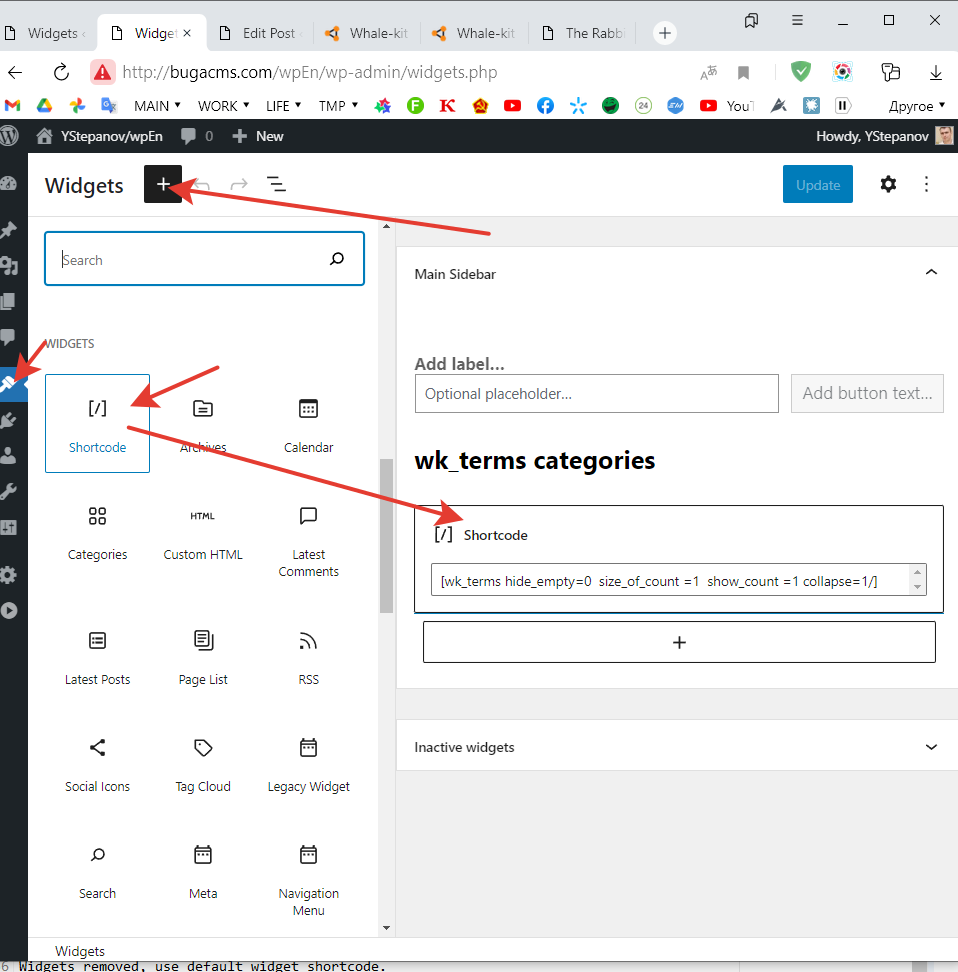Click the Redo arrow in Widgets toolbar
This screenshot has width=958, height=972.
click(x=239, y=184)
